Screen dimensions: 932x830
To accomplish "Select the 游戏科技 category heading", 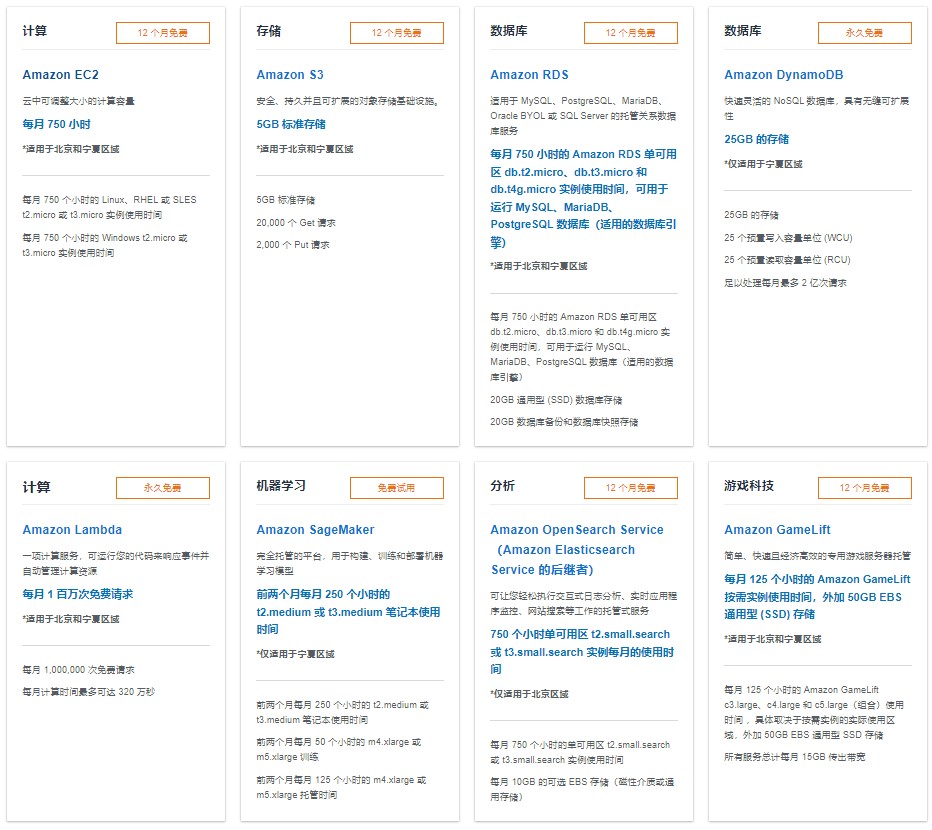I will [x=749, y=486].
